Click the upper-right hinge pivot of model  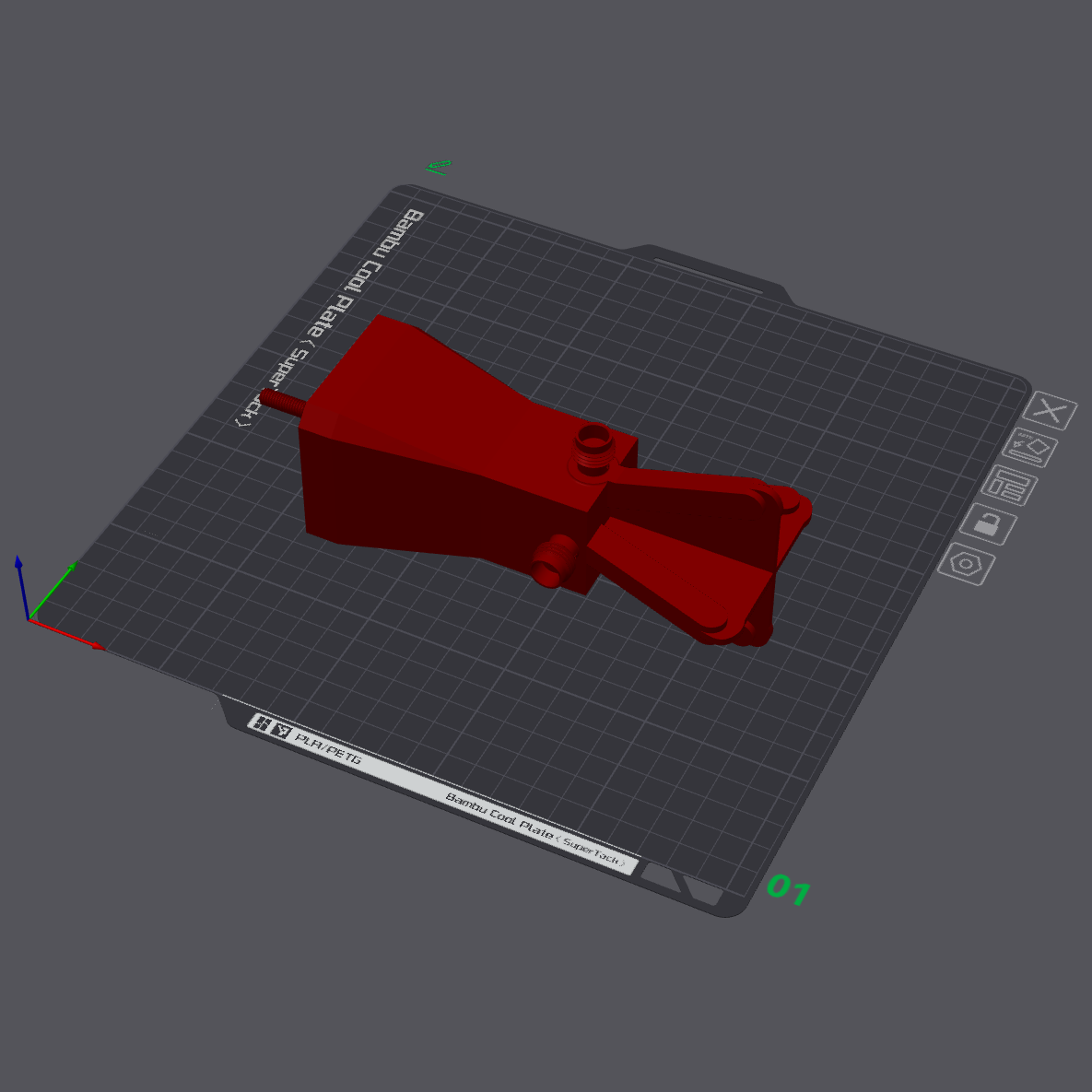click(x=788, y=504)
